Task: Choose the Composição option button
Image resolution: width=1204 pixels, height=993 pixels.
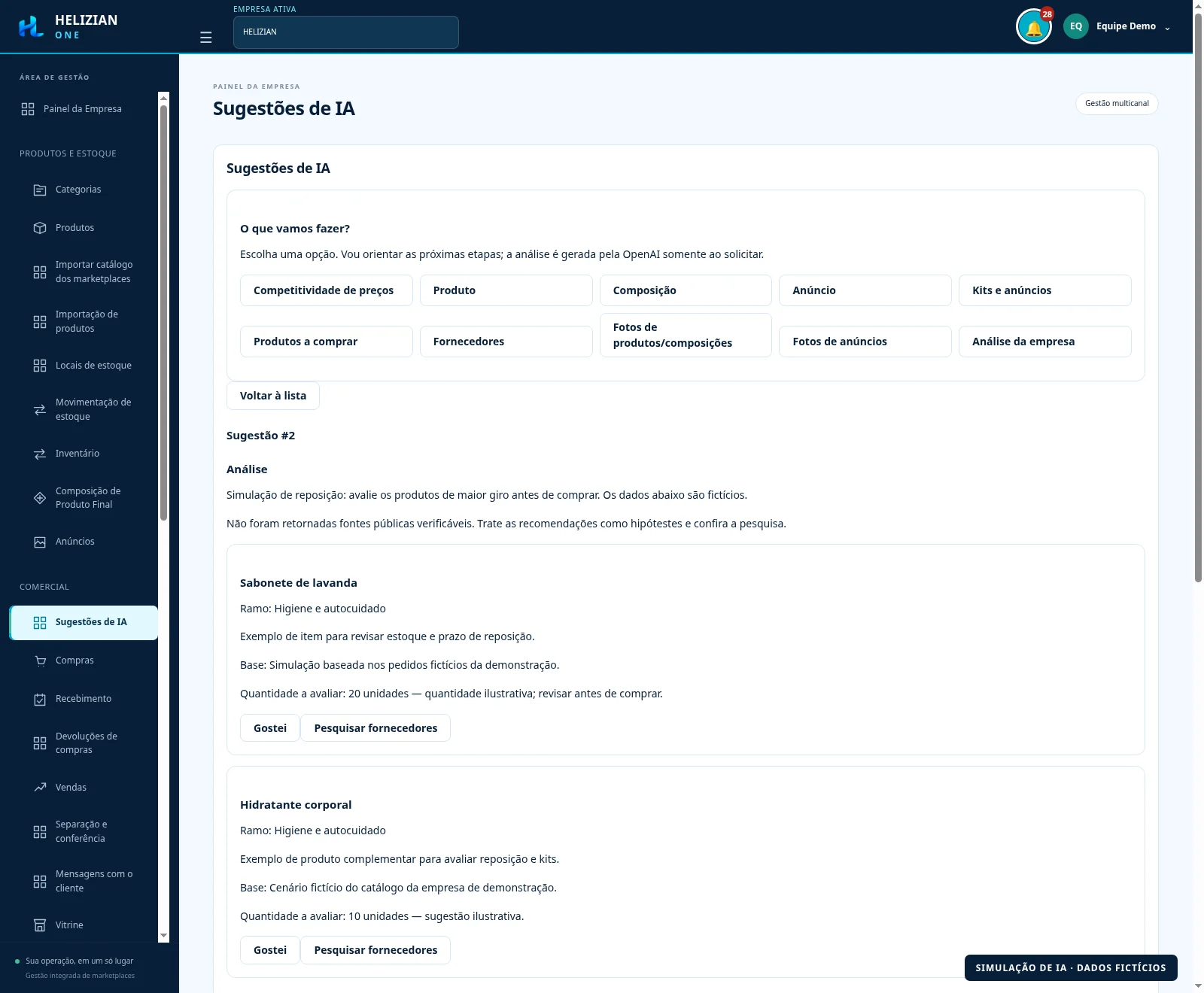Action: (686, 290)
